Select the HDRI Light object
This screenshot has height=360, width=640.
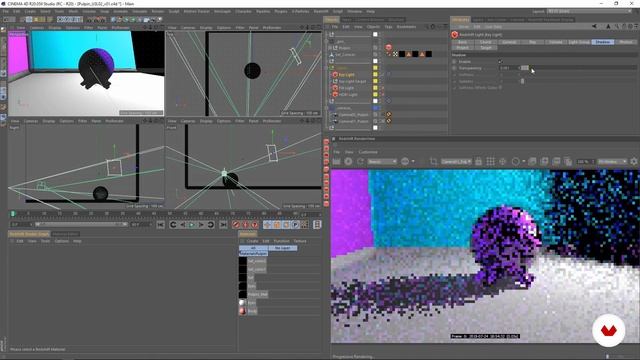(x=348, y=95)
